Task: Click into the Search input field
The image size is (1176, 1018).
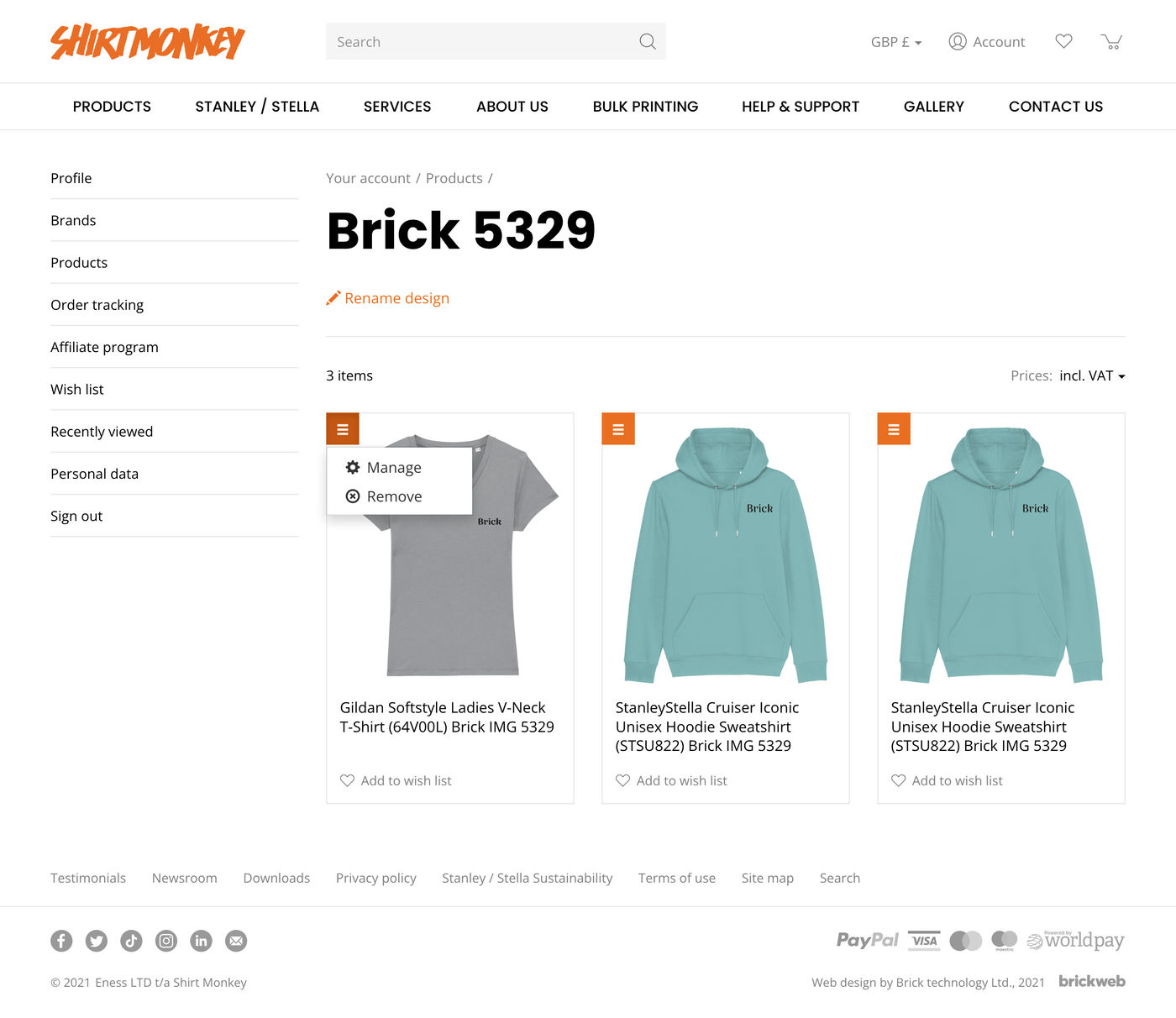Action: pyautogui.click(x=481, y=41)
